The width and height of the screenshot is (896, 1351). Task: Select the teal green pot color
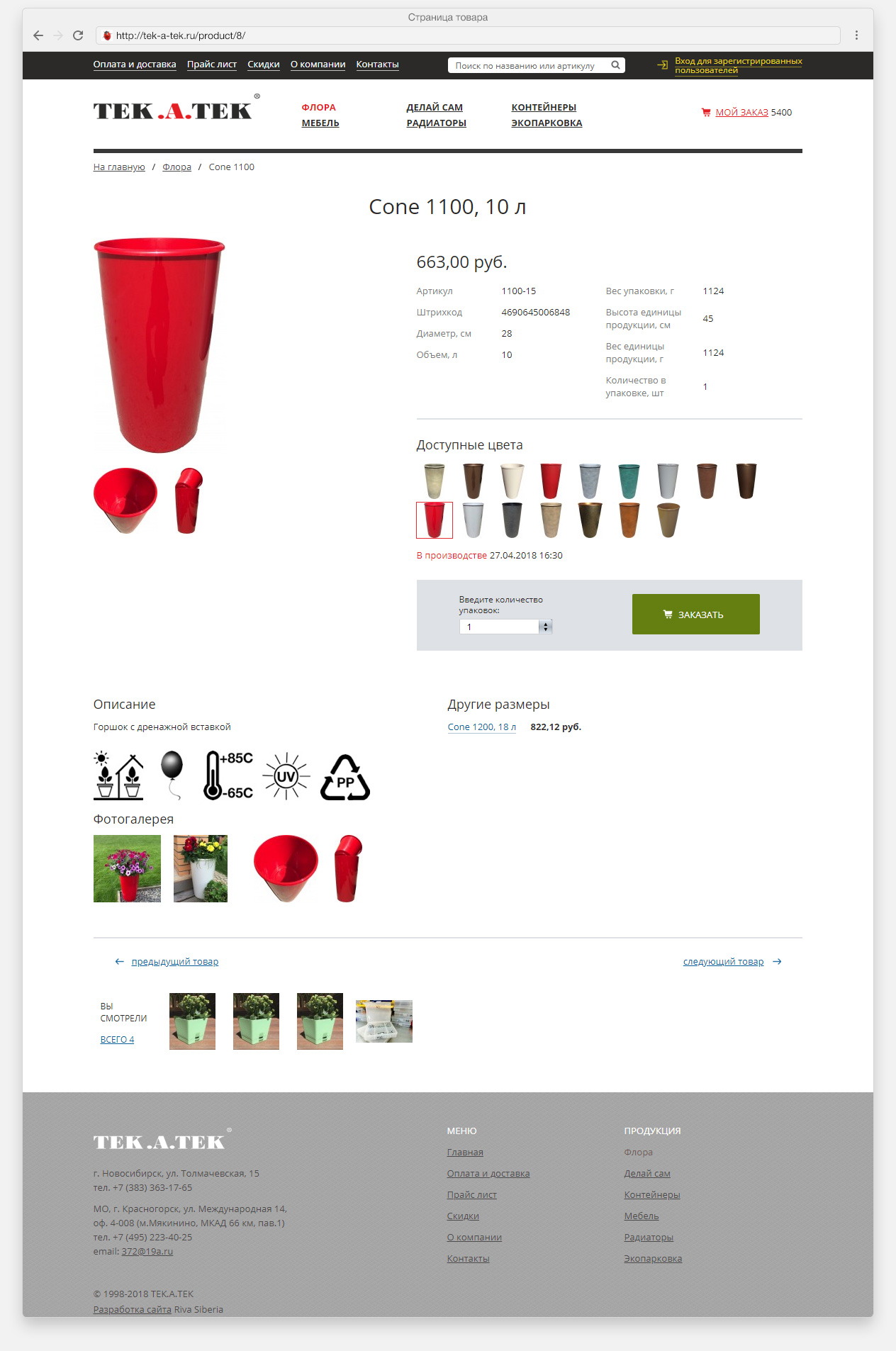point(629,481)
